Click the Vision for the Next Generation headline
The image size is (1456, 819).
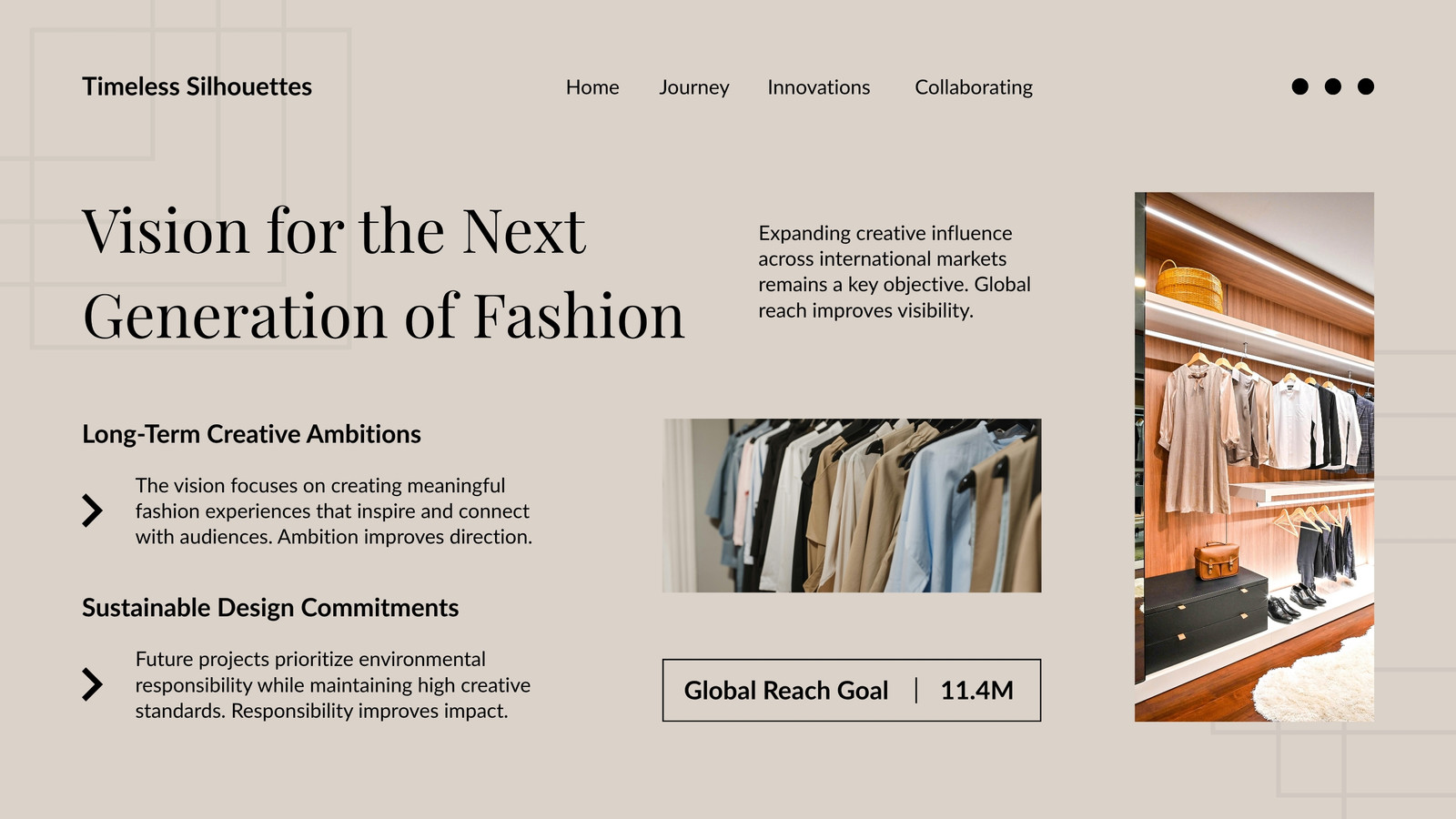click(x=383, y=273)
